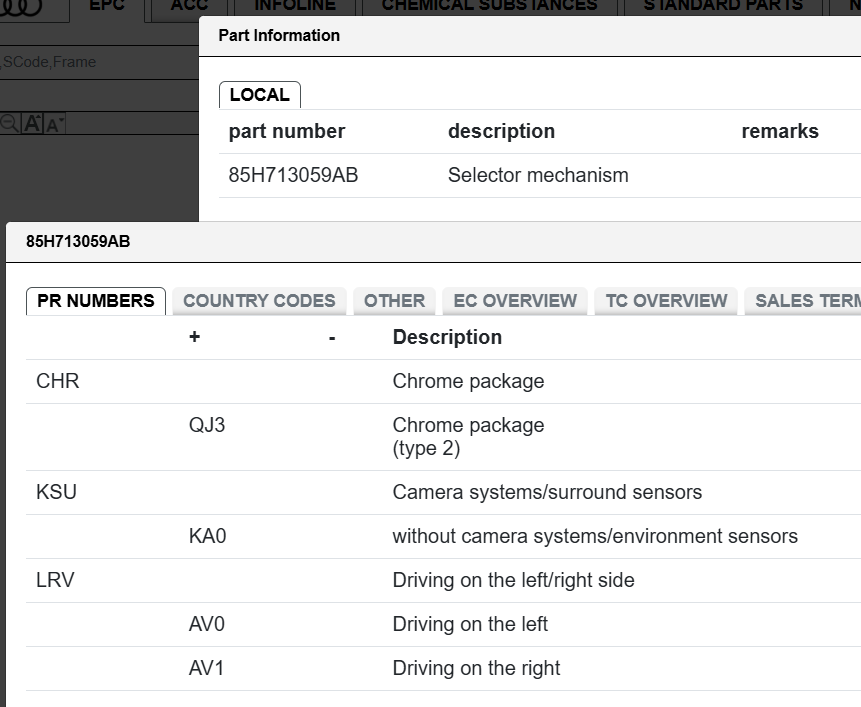Select the PR NUMBERS tab
The image size is (861, 707).
pyautogui.click(x=96, y=301)
